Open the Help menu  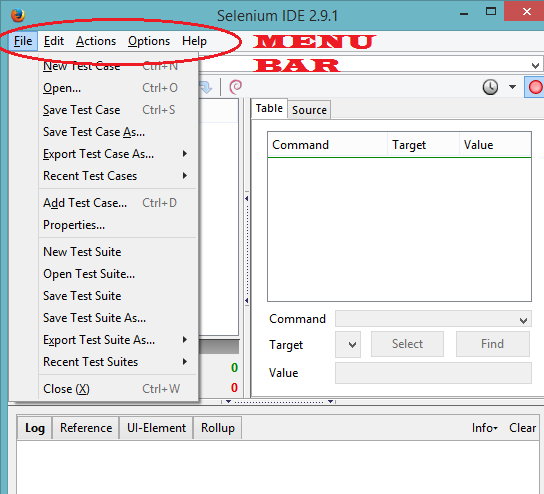tap(194, 41)
